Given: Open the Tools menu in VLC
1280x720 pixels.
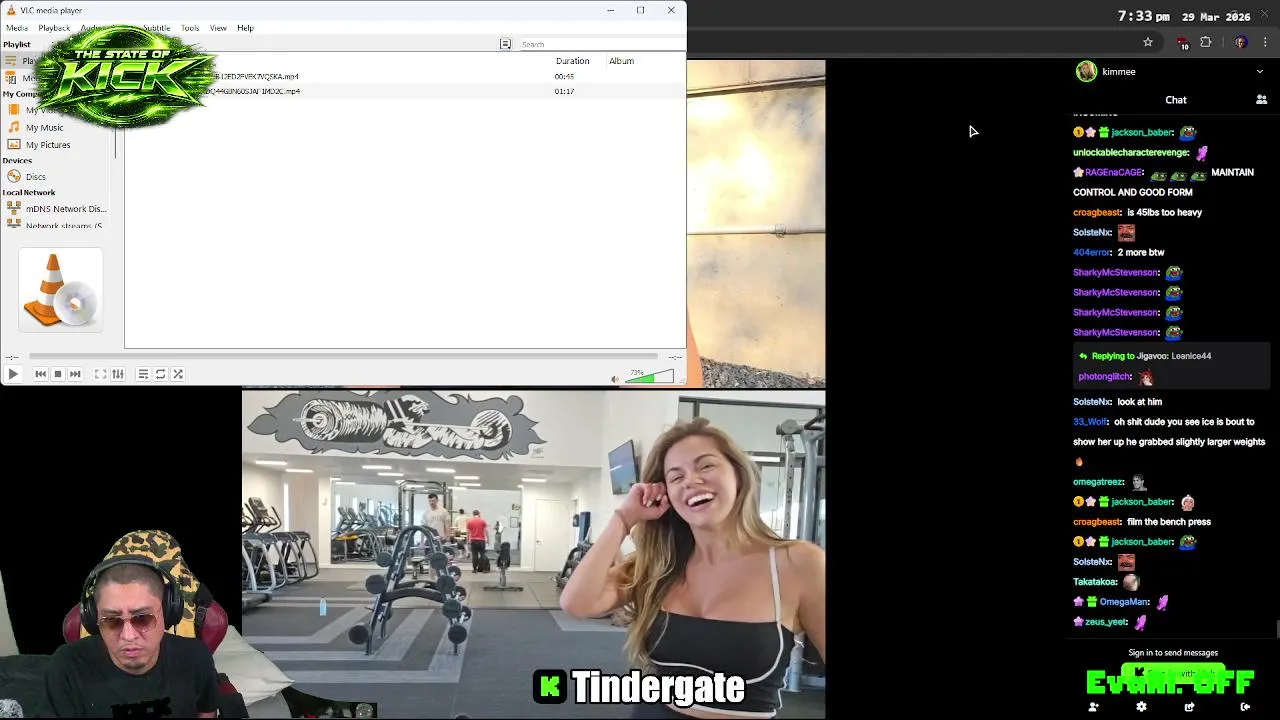Looking at the screenshot, I should pyautogui.click(x=190, y=28).
